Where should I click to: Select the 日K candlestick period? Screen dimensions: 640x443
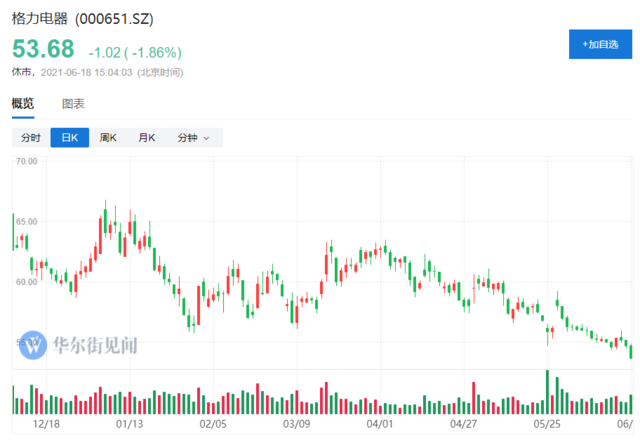tap(69, 138)
